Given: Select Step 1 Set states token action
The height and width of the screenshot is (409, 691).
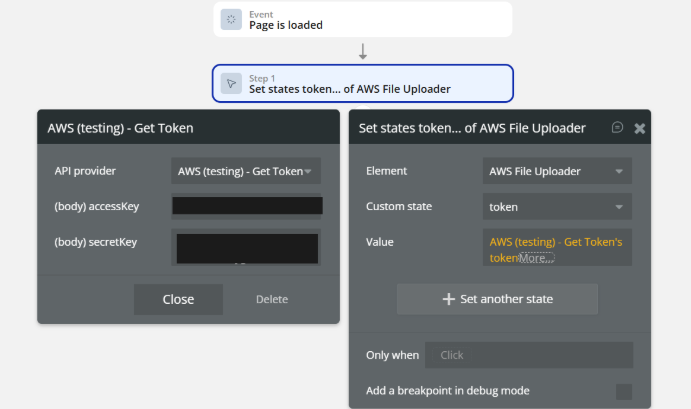Looking at the screenshot, I should pos(362,83).
